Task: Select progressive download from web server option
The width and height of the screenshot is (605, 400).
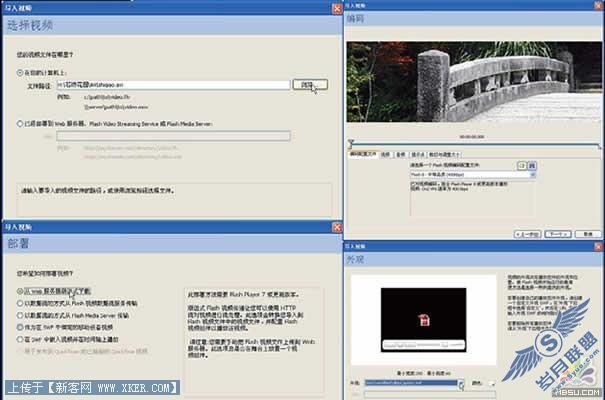Action: (20, 291)
